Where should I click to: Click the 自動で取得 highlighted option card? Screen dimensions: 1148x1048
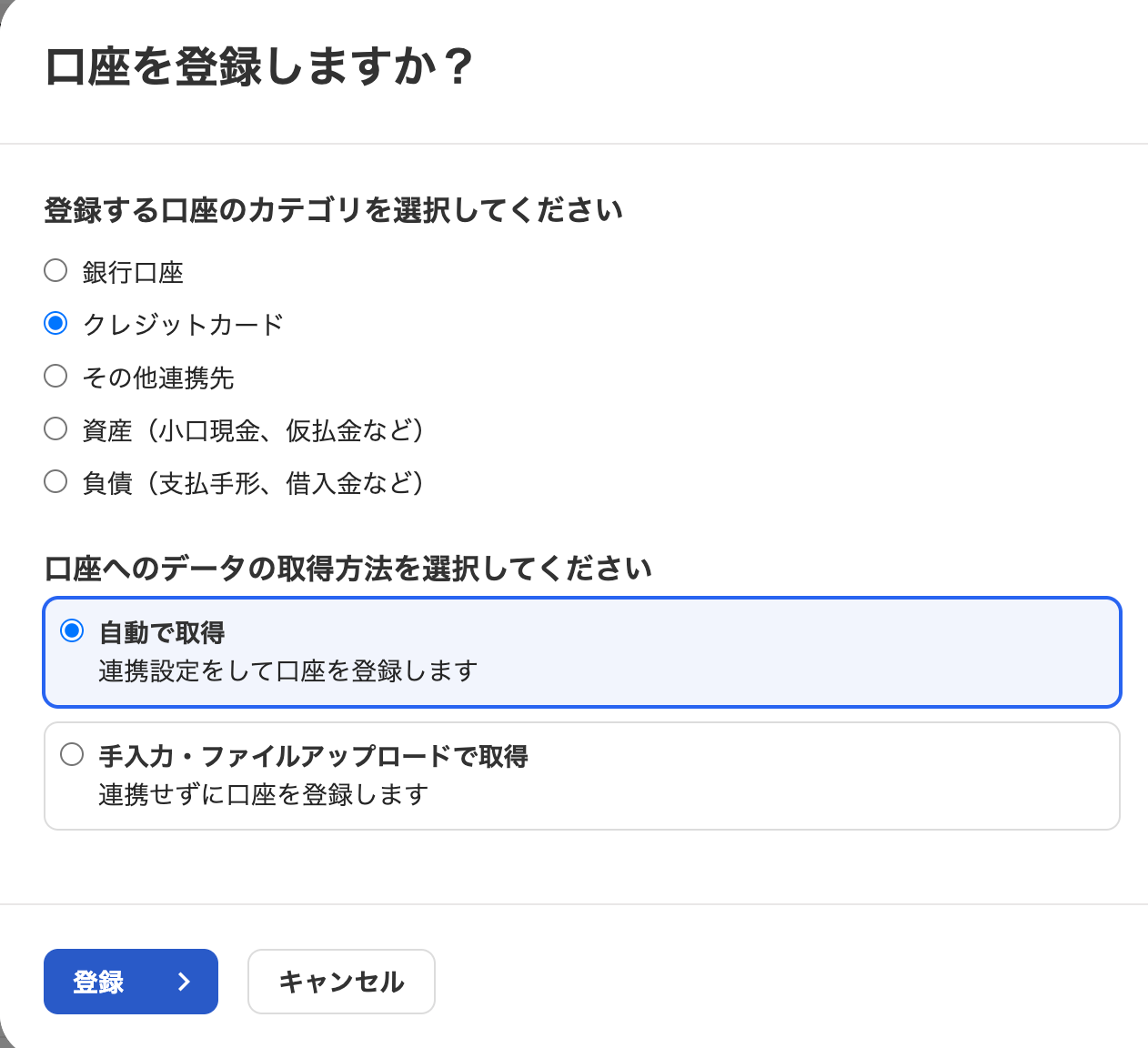[580, 651]
